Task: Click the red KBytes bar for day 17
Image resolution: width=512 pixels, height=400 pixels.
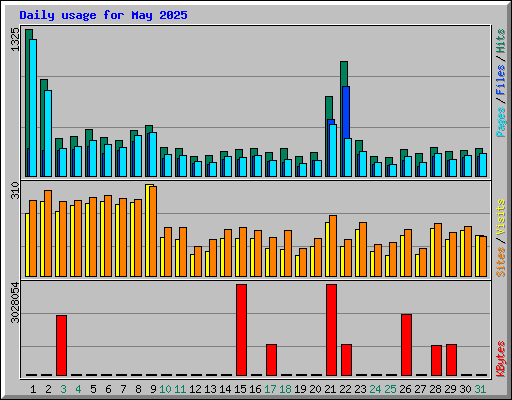Action: [x=272, y=360]
